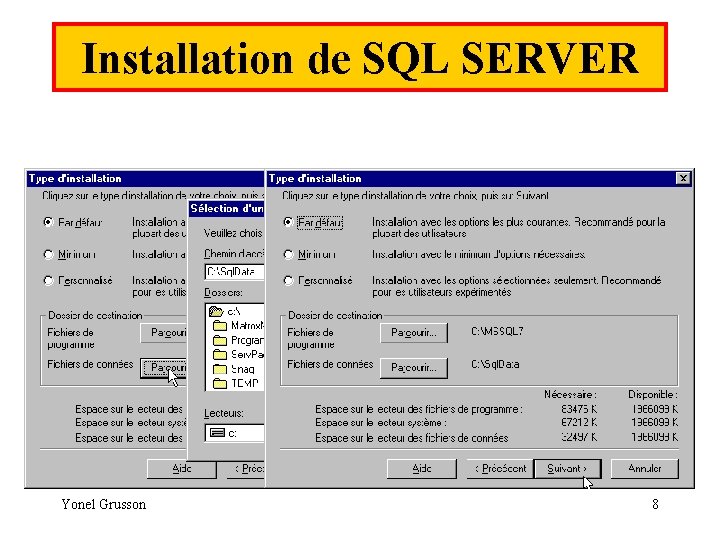Open the Lecteurs drive dropdown
This screenshot has height=540, width=720.
click(234, 433)
